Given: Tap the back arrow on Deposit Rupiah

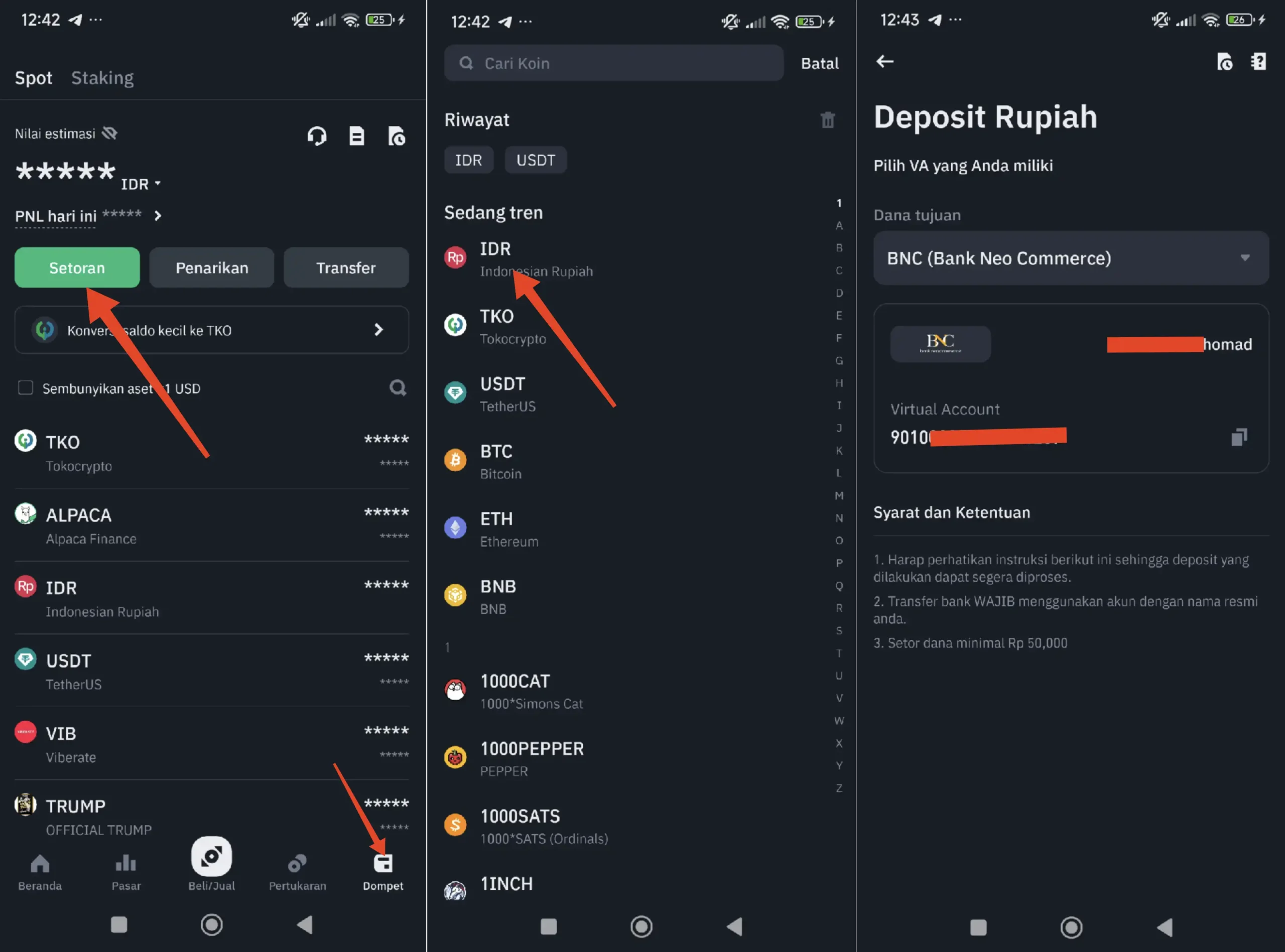Looking at the screenshot, I should pyautogui.click(x=885, y=61).
